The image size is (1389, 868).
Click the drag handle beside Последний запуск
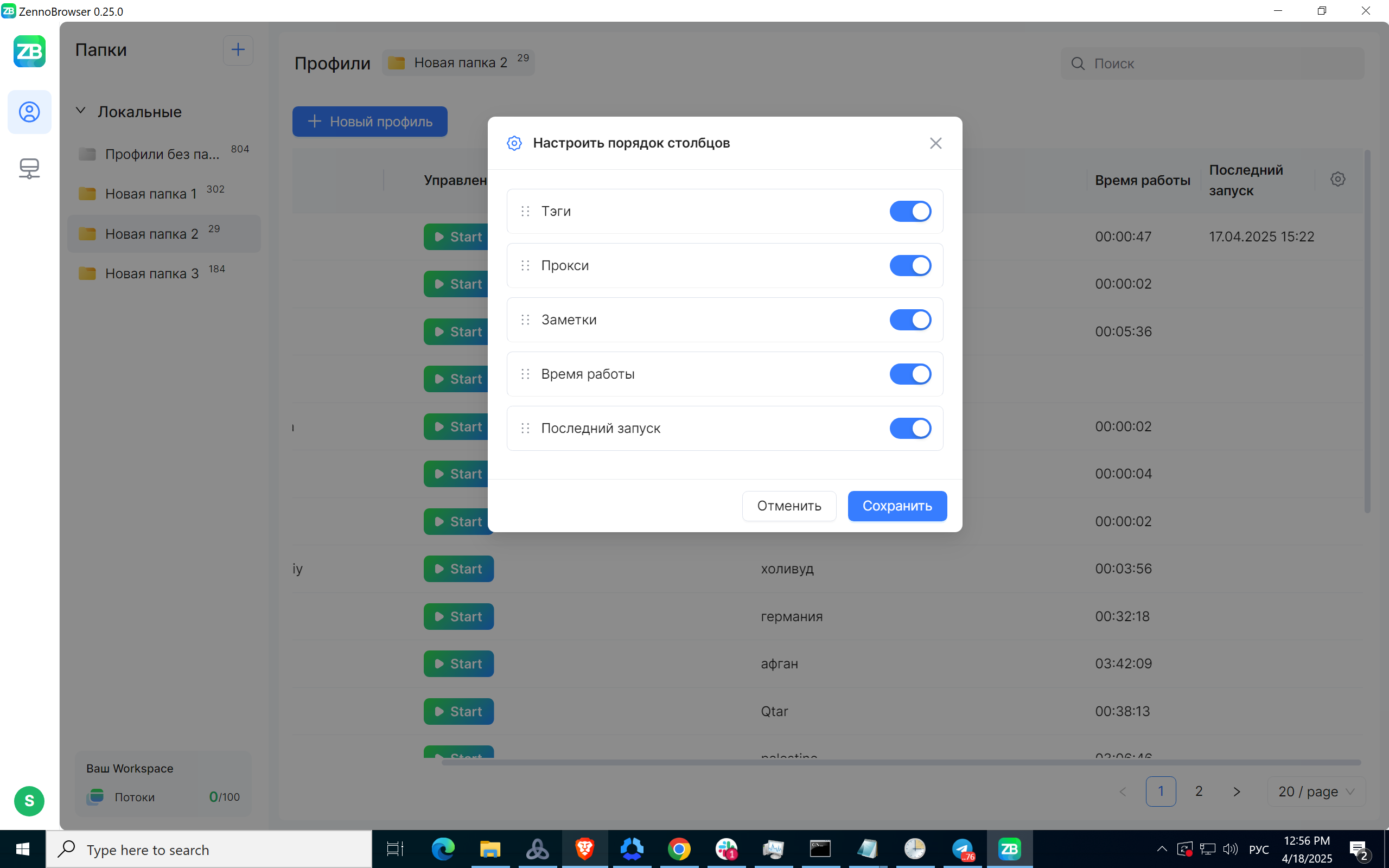(x=525, y=428)
